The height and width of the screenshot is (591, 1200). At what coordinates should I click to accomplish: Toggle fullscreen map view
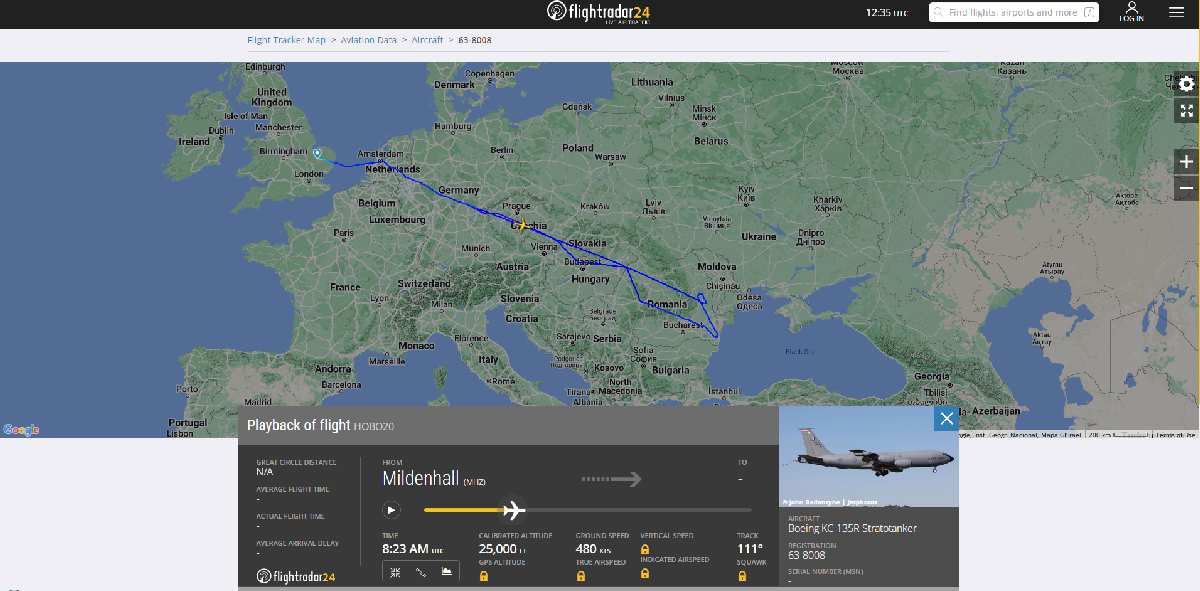(x=1186, y=111)
